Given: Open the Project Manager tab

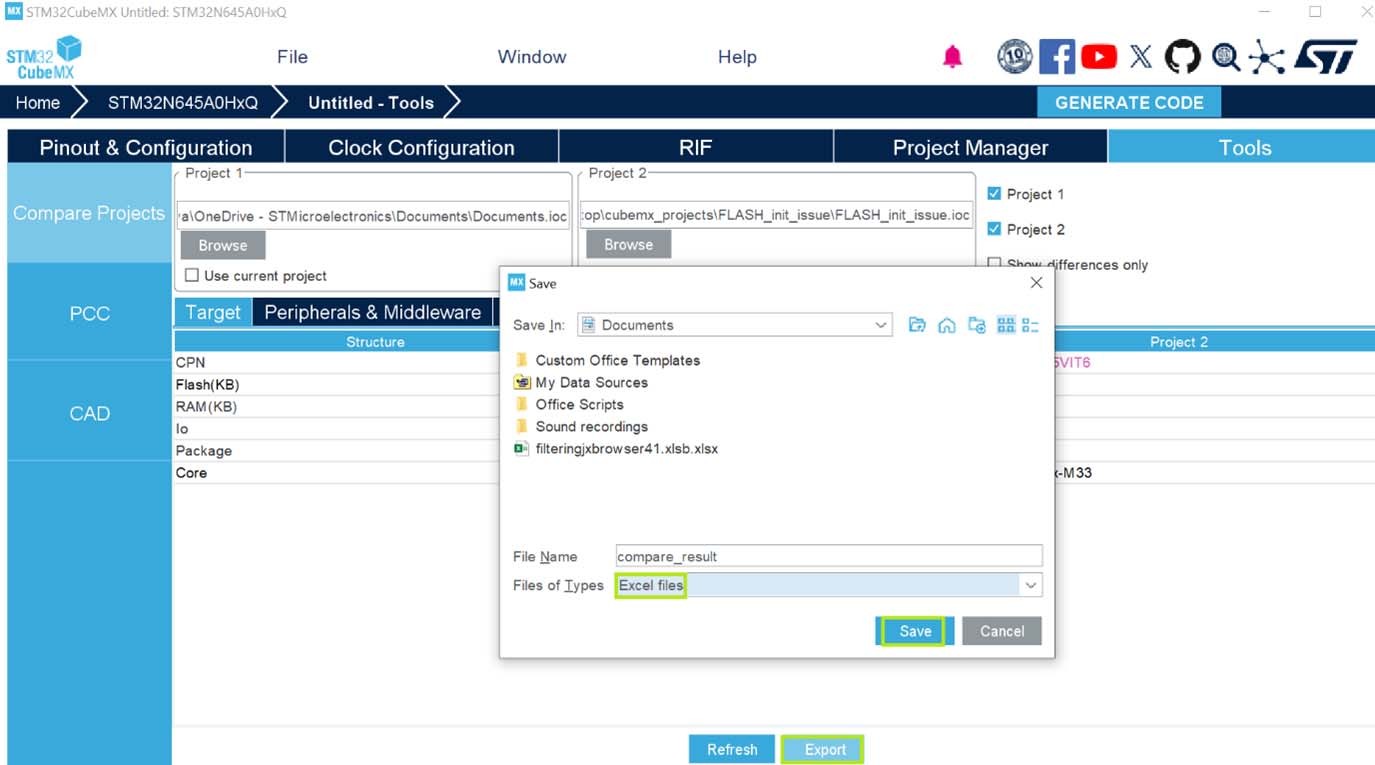Looking at the screenshot, I should click(x=970, y=148).
